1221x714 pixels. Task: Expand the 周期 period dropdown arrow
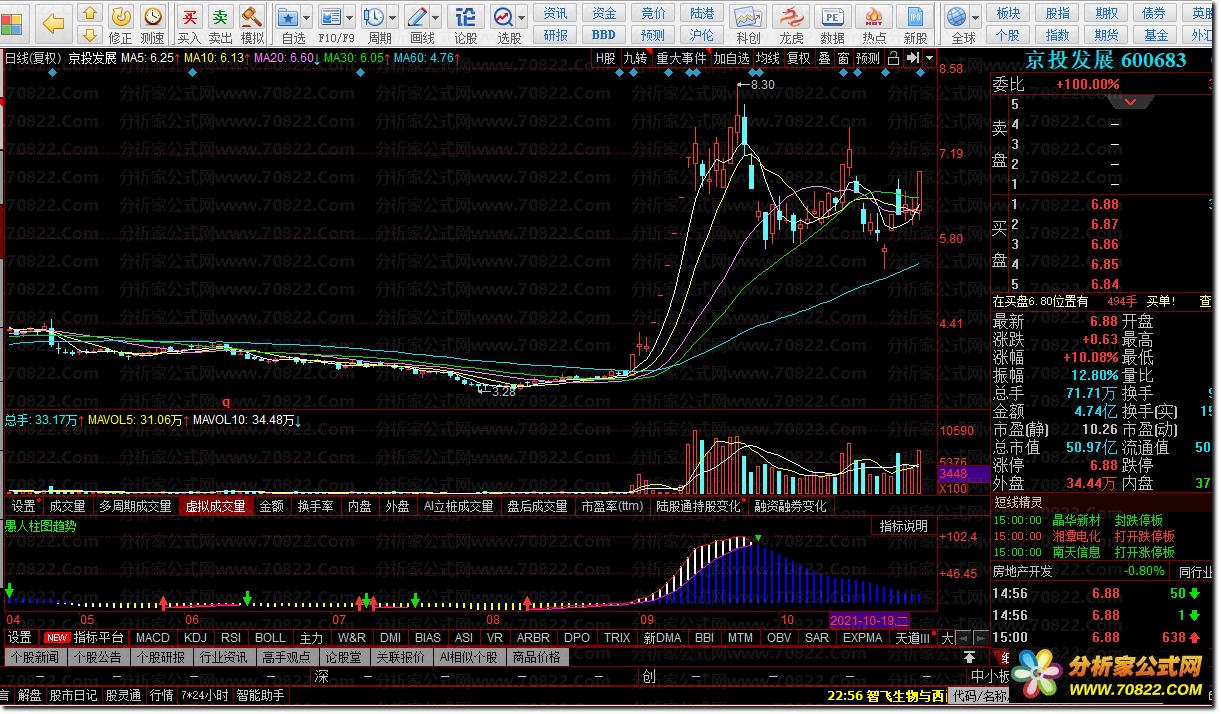pyautogui.click(x=392, y=17)
